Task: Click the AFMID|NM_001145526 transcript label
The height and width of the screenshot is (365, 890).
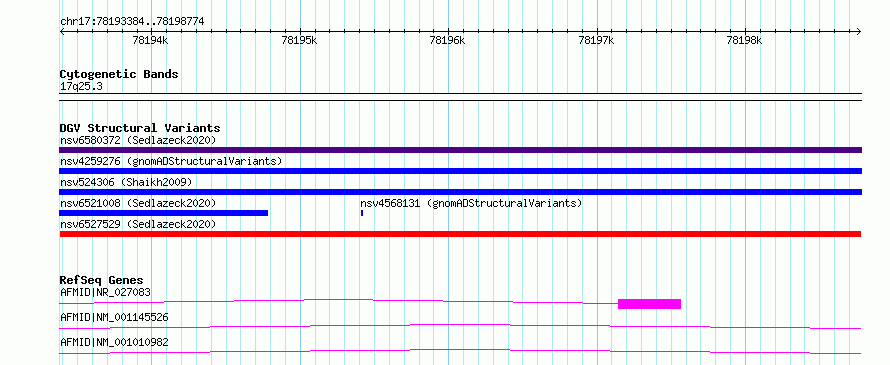Action: tap(114, 317)
